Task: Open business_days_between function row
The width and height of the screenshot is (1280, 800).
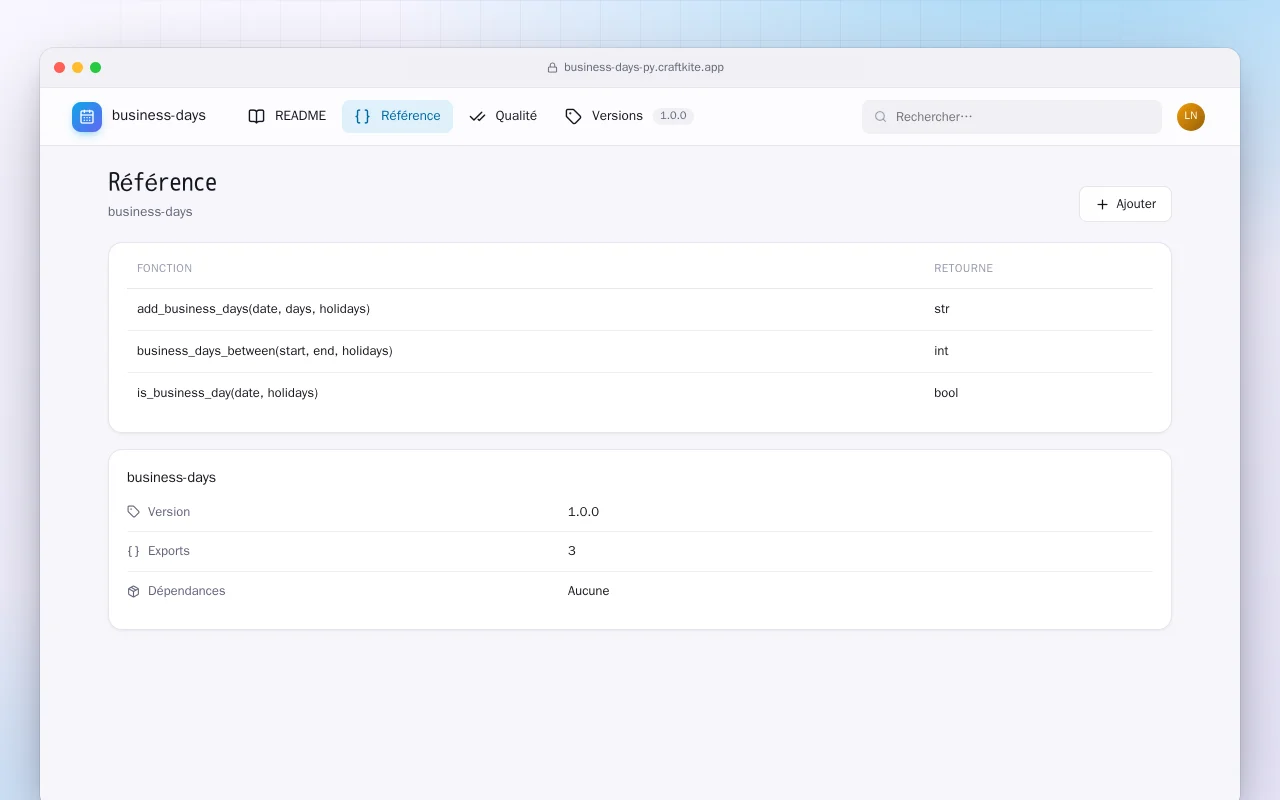Action: tap(640, 351)
